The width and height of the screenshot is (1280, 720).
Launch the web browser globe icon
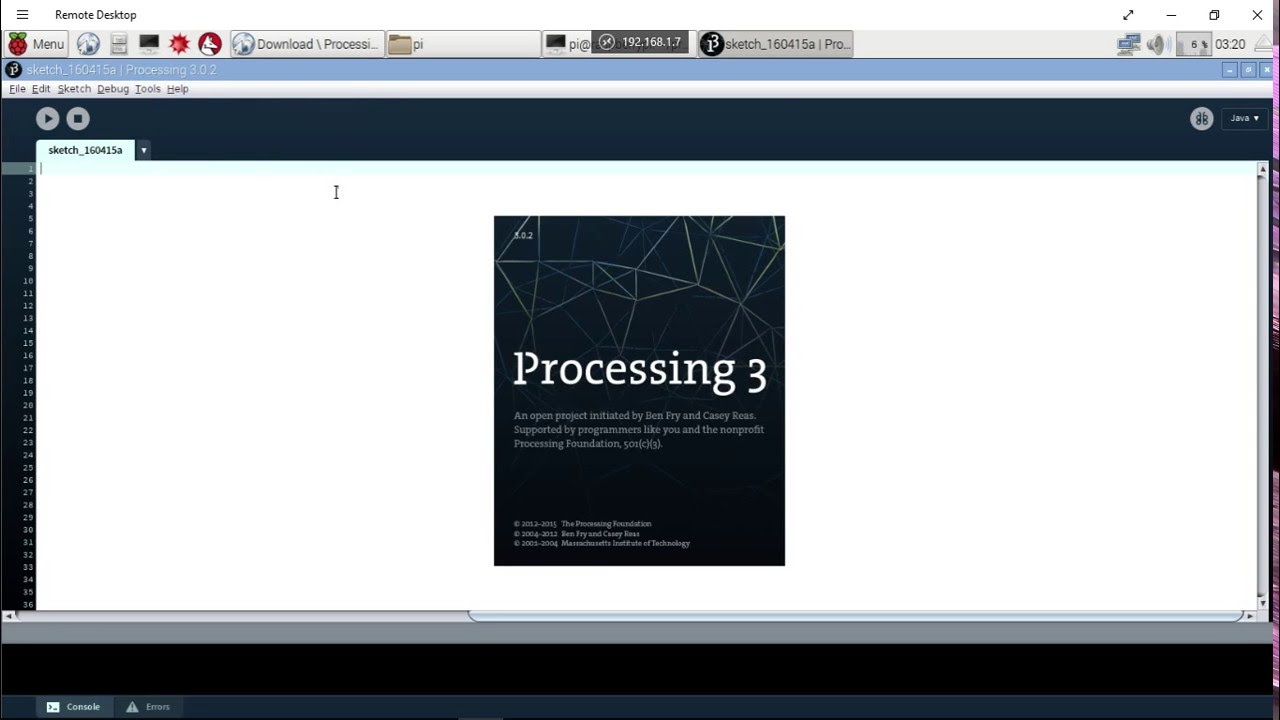coord(88,44)
